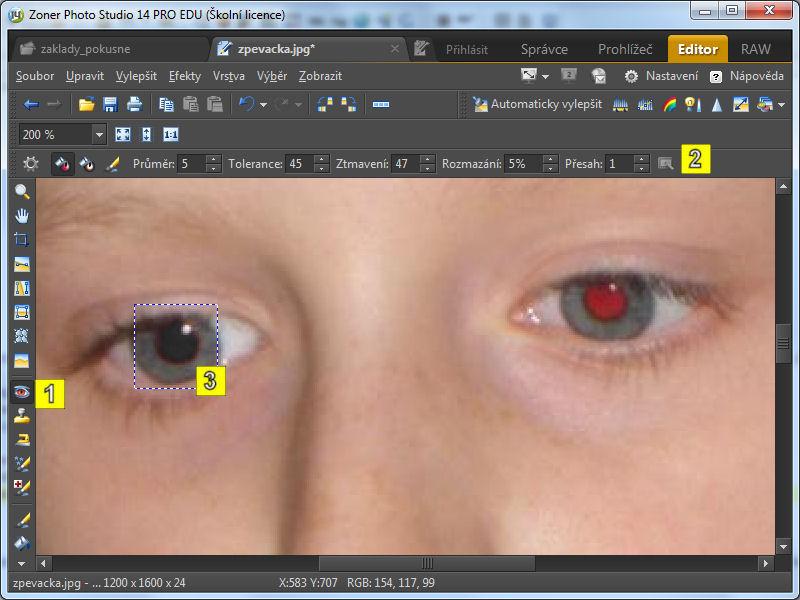This screenshot has width=800, height=600.
Task: Click the Open file folder icon
Action: [x=87, y=105]
